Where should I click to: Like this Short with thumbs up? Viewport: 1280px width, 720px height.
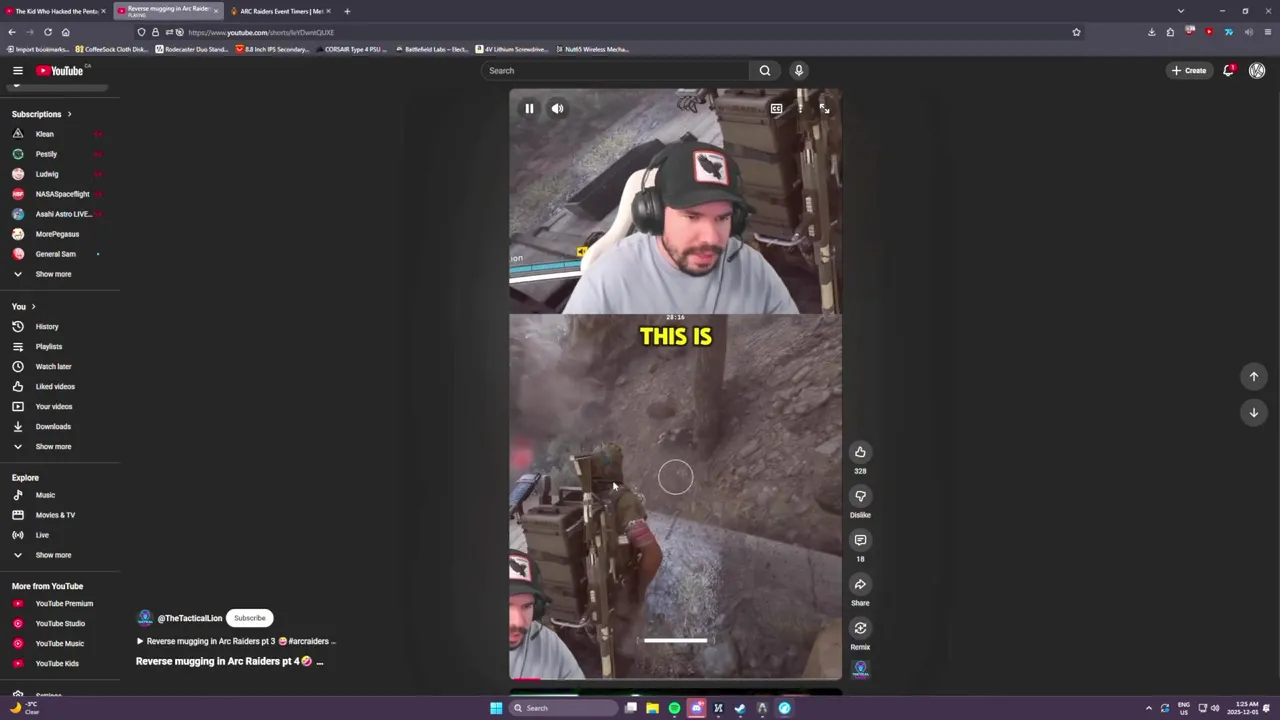860,452
